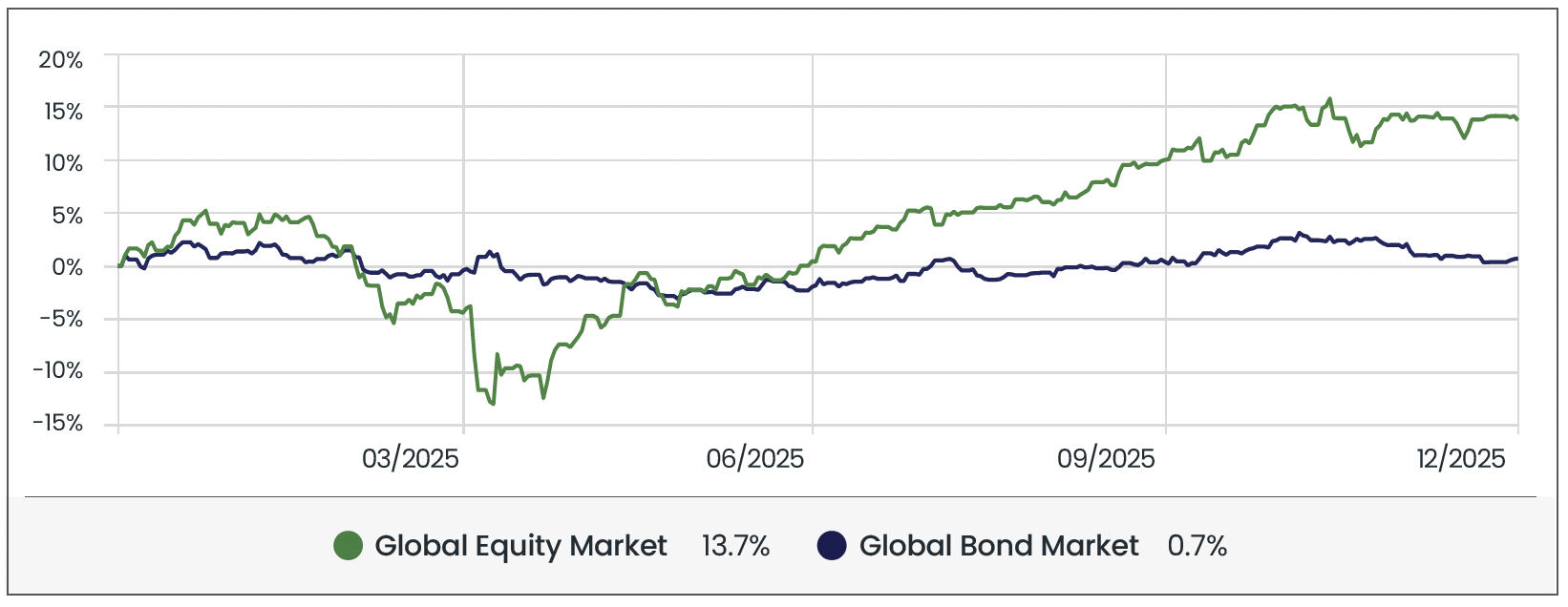Click the green Global Equity Market legend circle

coord(349,546)
